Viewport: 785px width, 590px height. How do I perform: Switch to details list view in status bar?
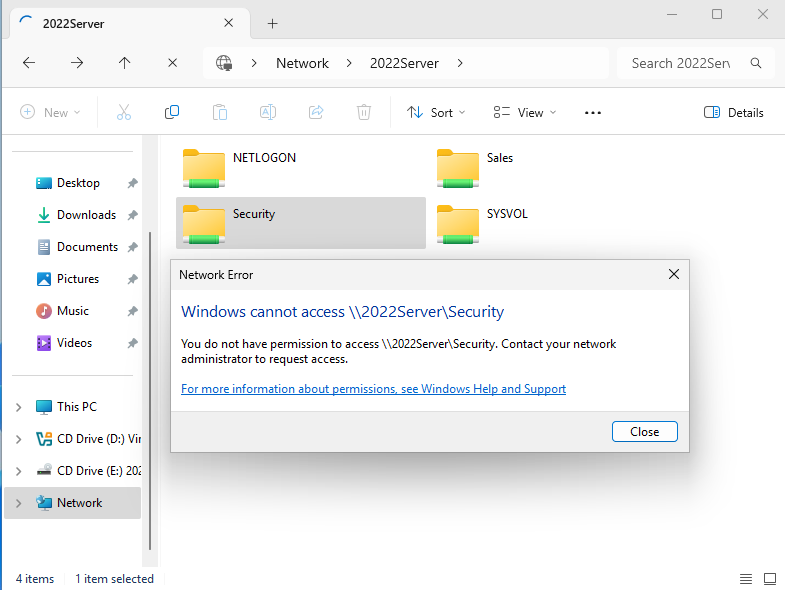pos(746,579)
